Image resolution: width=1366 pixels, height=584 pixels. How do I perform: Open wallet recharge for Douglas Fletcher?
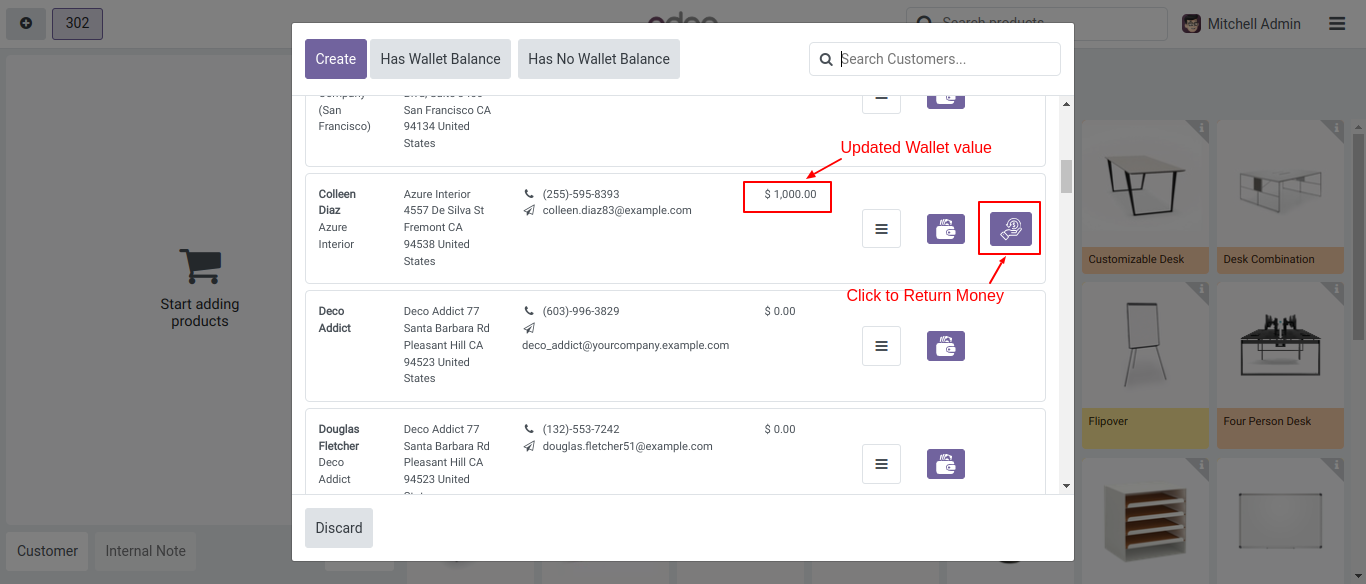click(x=945, y=464)
